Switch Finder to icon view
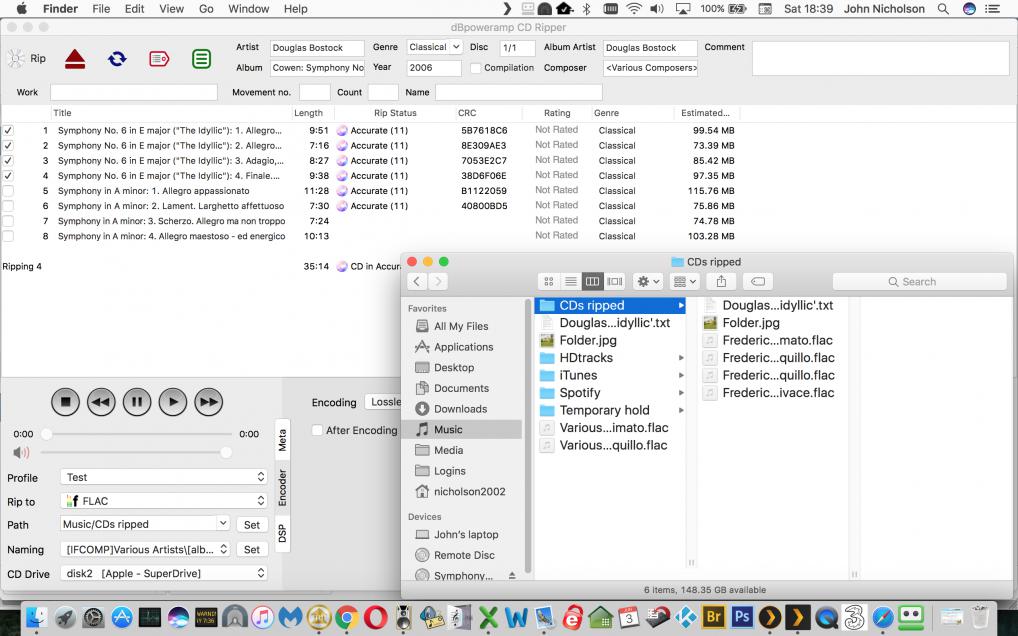Image resolution: width=1018 pixels, height=636 pixels. tap(548, 282)
